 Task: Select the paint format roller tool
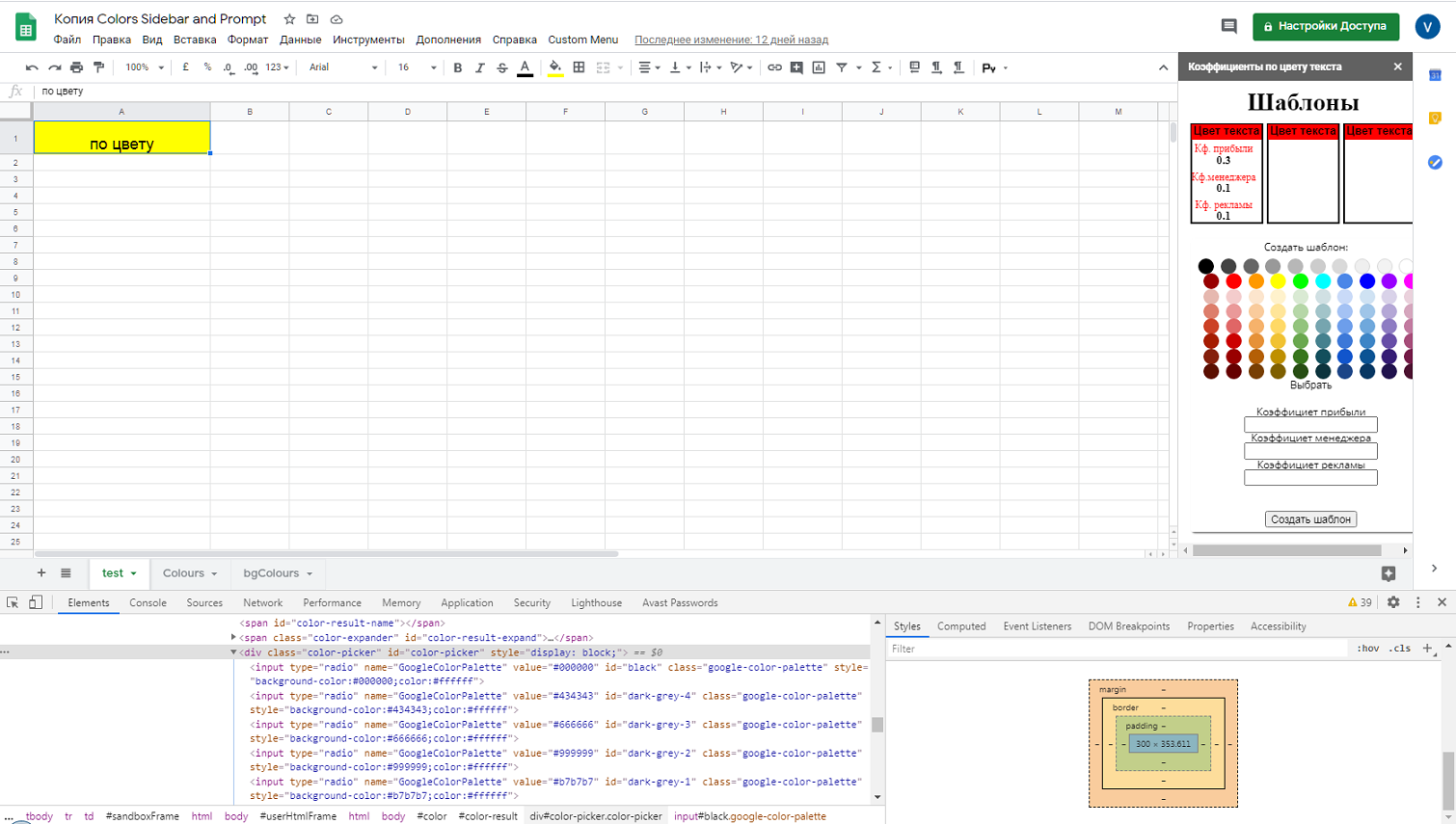click(x=98, y=67)
